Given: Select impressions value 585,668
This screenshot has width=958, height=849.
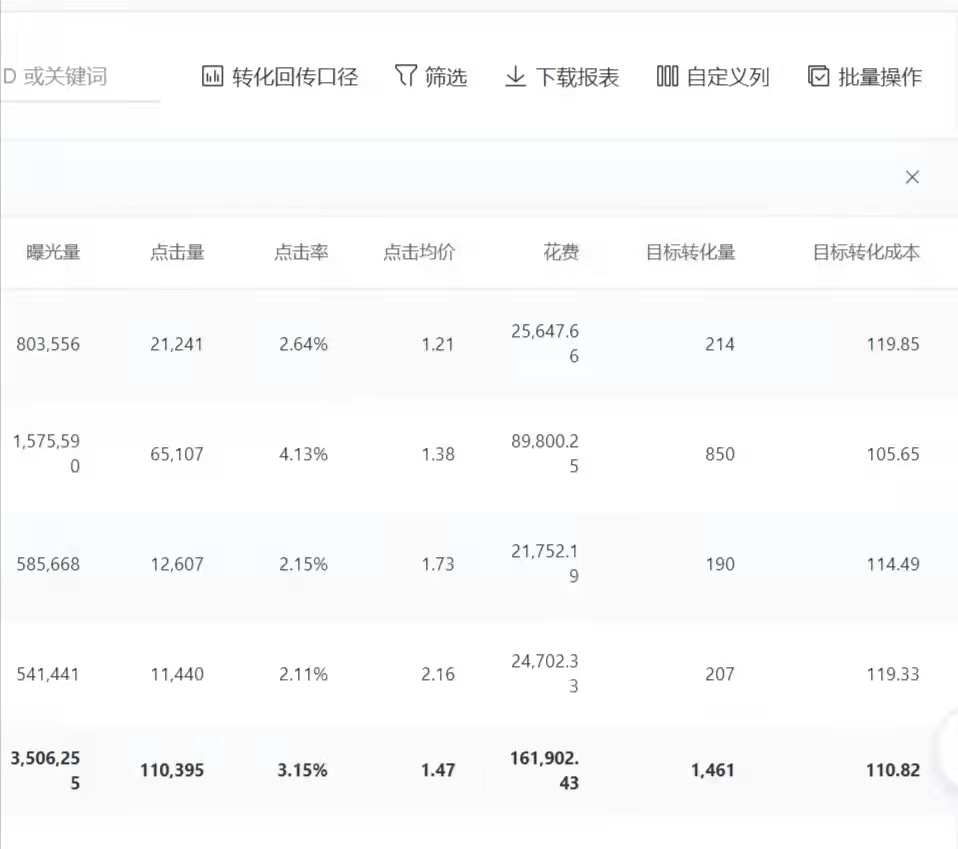Looking at the screenshot, I should [x=48, y=564].
